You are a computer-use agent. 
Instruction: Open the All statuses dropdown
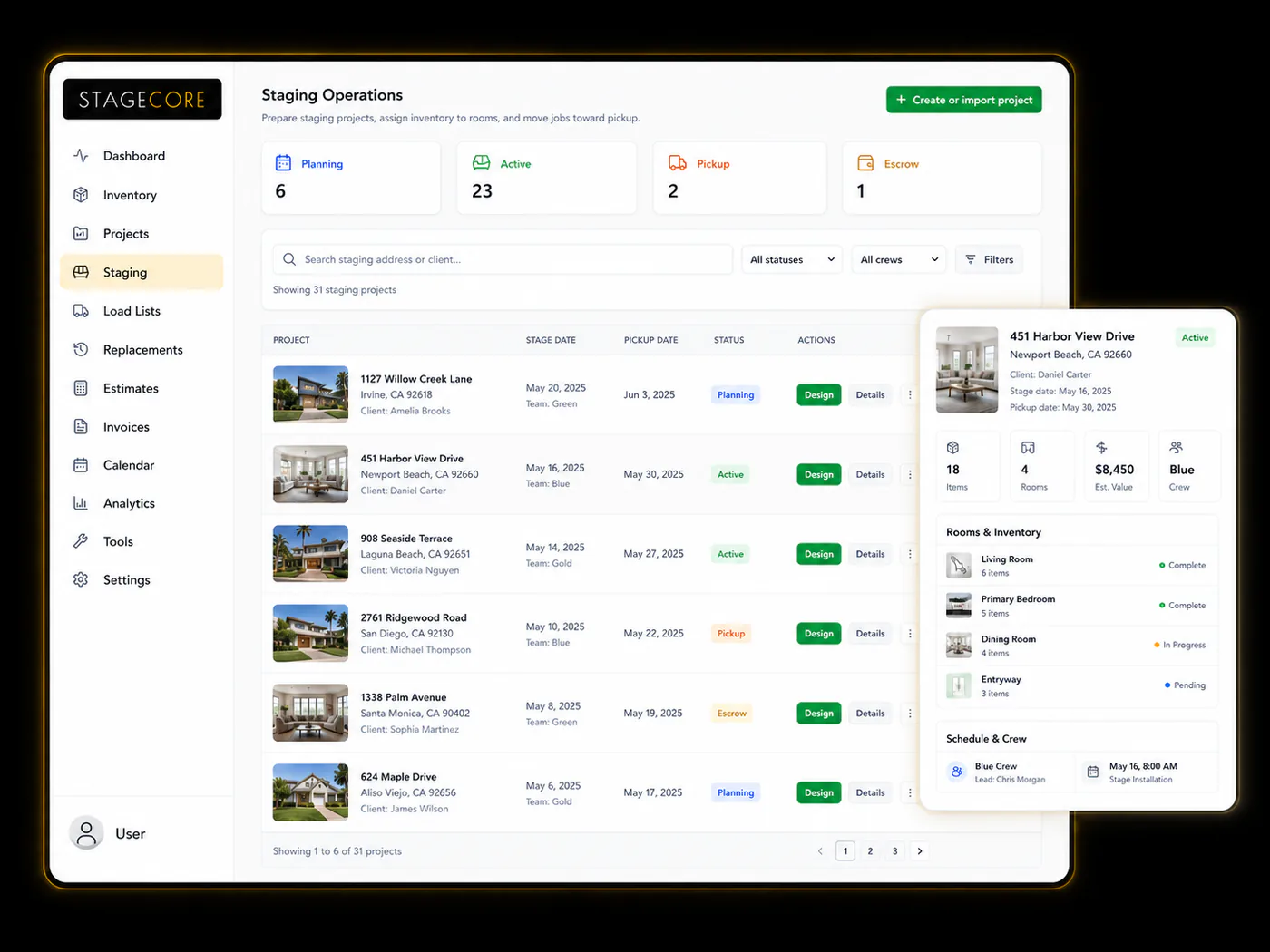tap(792, 259)
